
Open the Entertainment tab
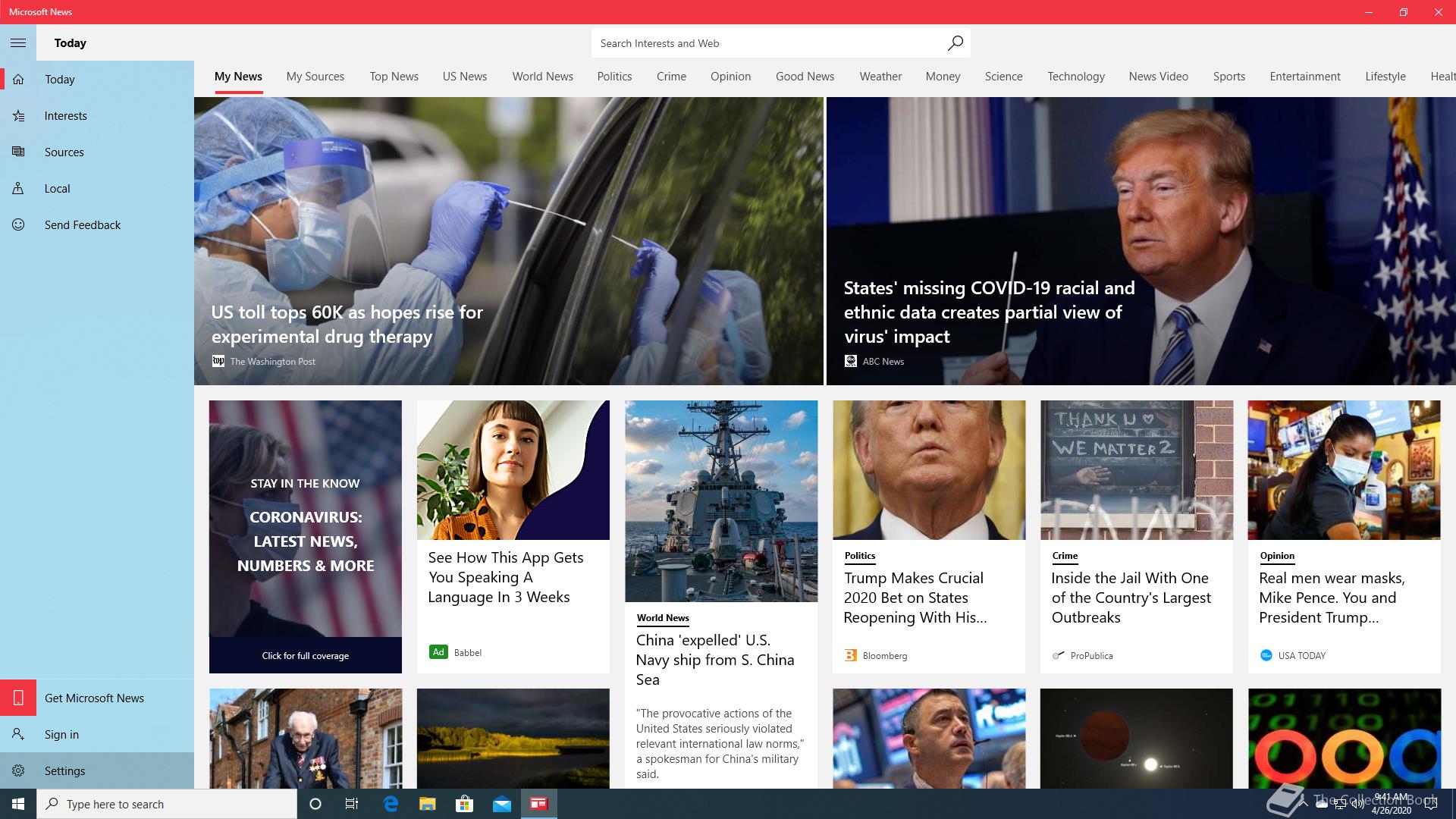[1305, 77]
